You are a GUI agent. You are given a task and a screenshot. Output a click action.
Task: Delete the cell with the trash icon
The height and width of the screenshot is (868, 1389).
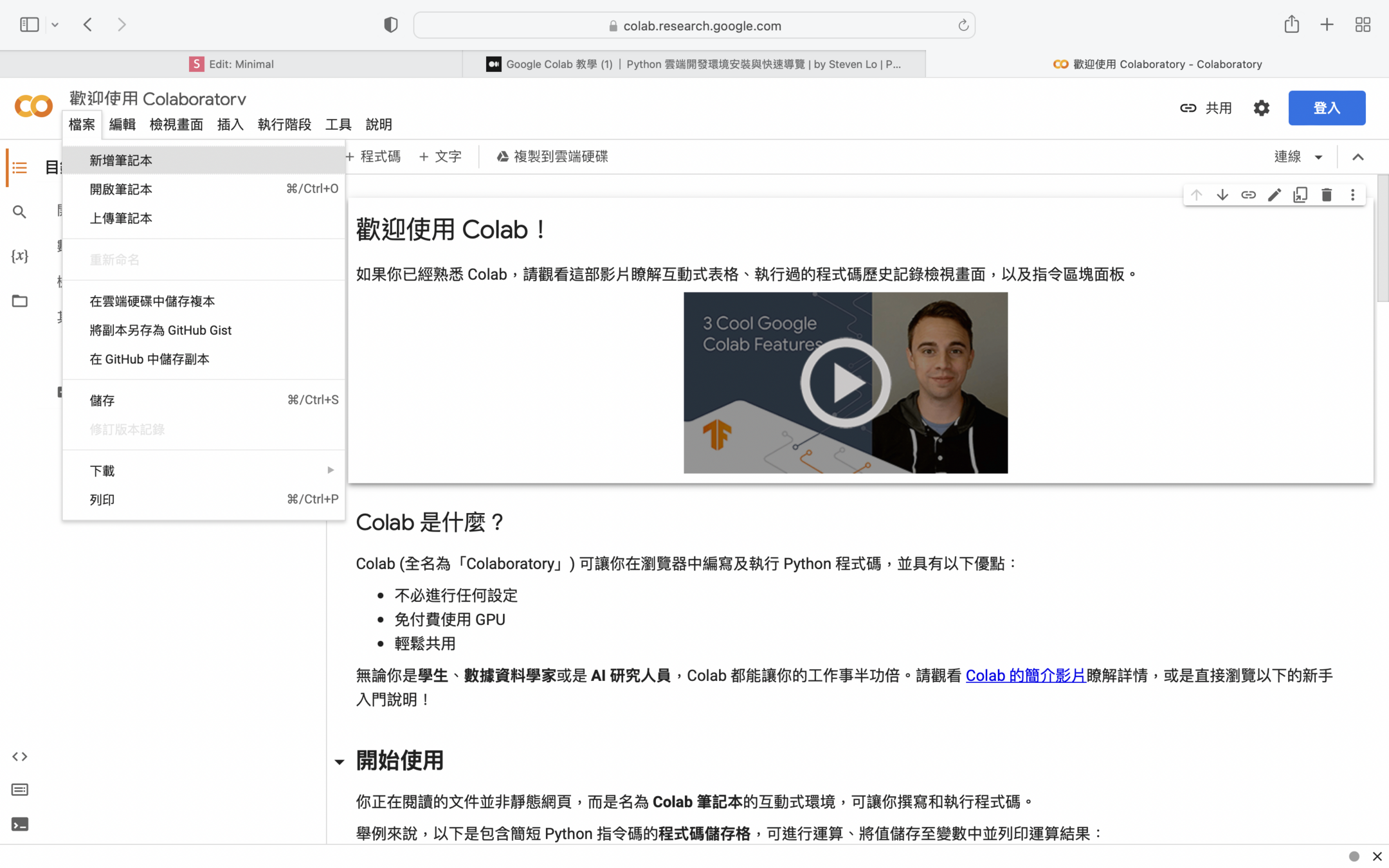pos(1326,195)
